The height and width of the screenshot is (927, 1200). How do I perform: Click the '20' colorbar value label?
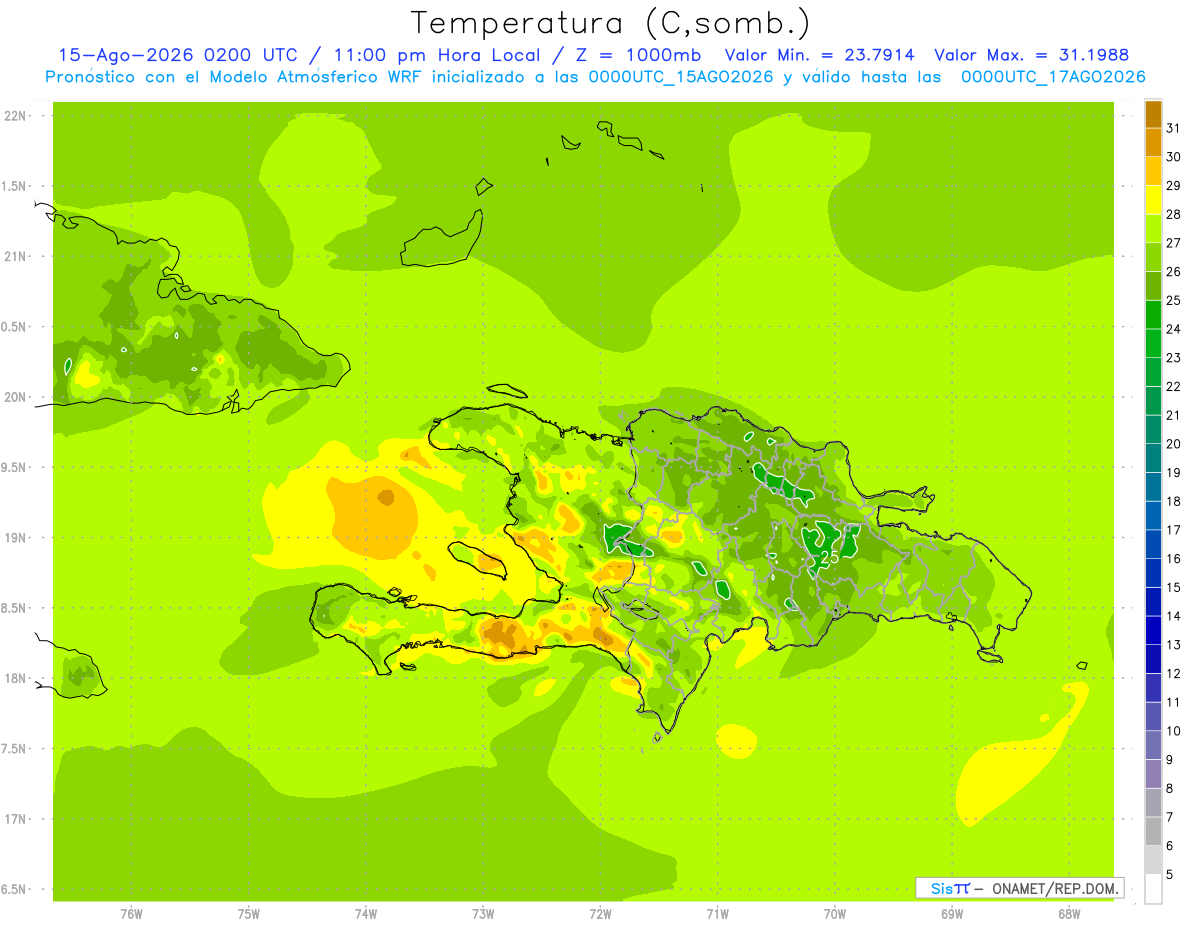[x=1173, y=444]
